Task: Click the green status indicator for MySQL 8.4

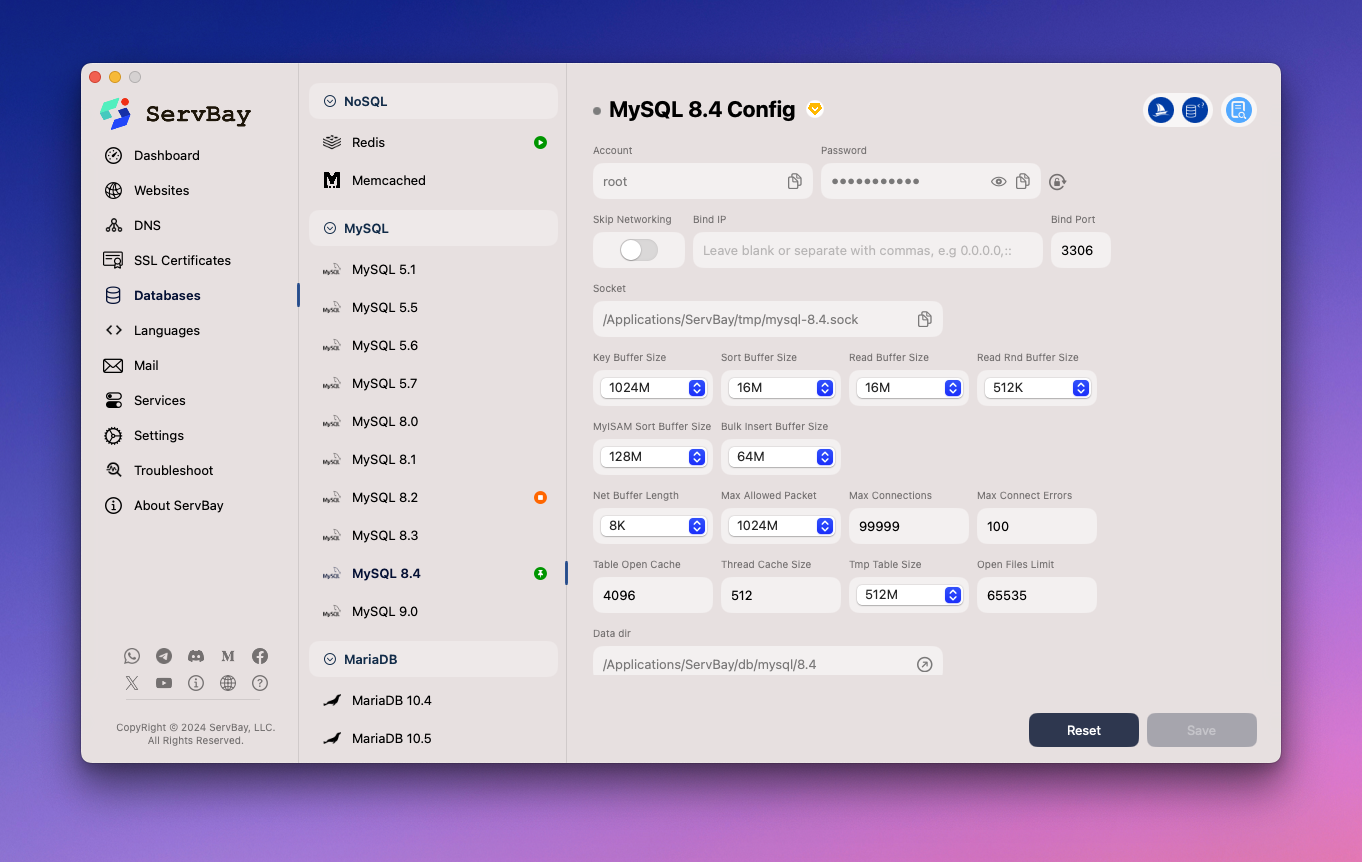Action: tap(540, 573)
